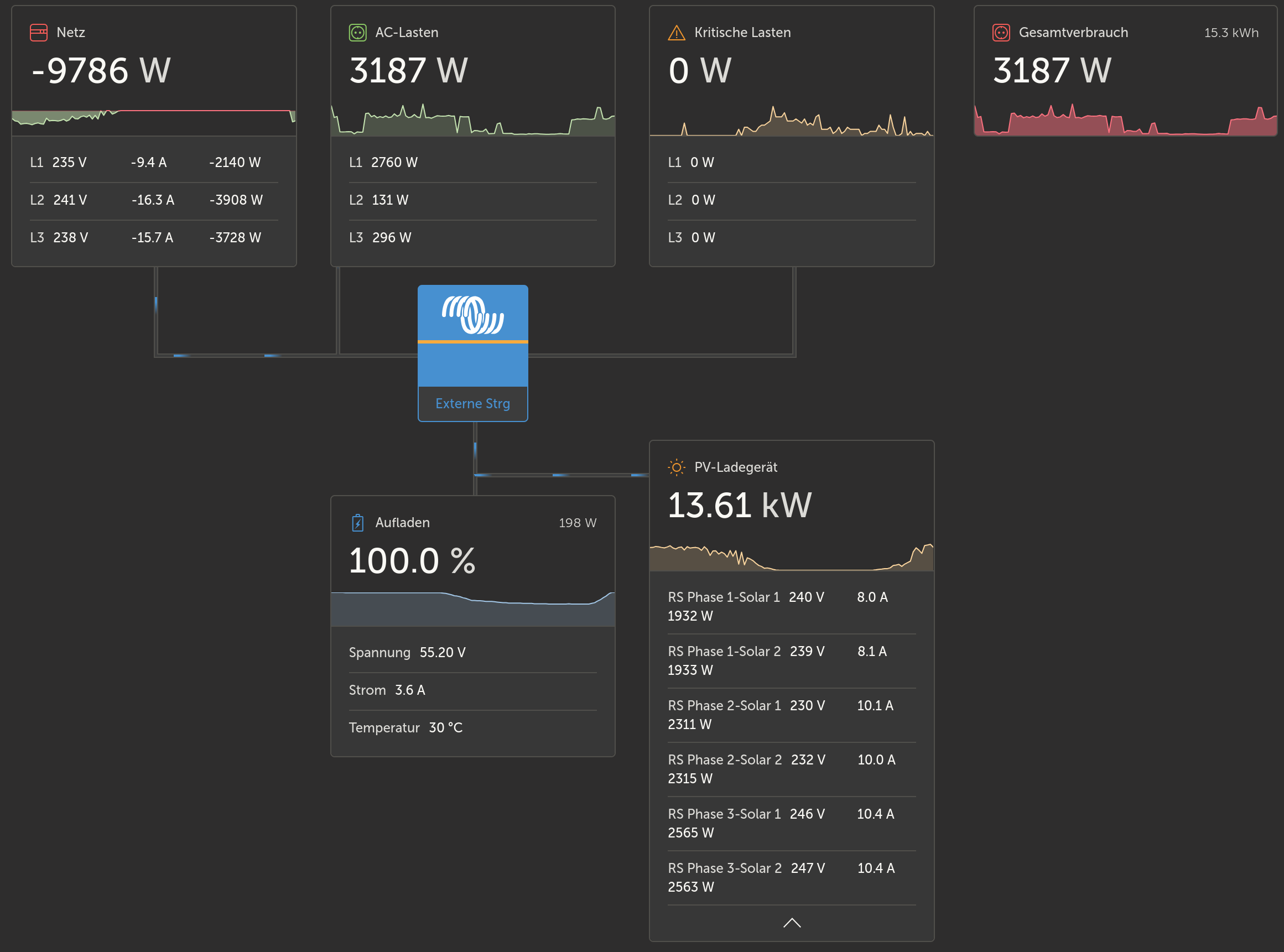Click the Kritische Lasten warning triangle icon
Viewport: 1284px width, 952px height.
click(676, 33)
